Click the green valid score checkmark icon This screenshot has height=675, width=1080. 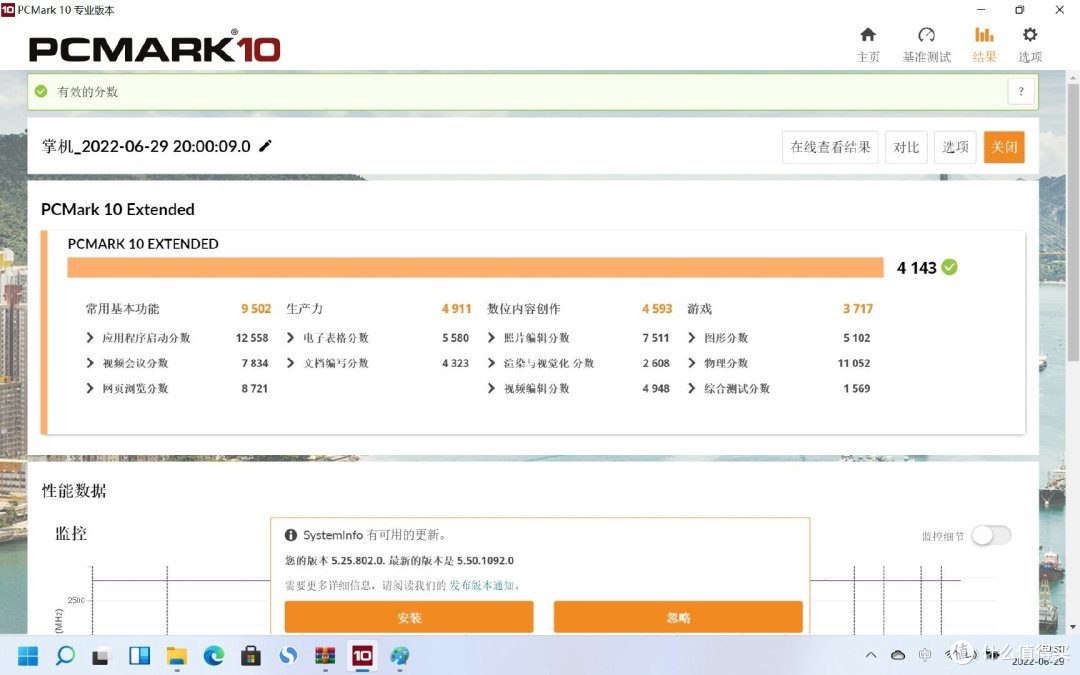click(41, 91)
